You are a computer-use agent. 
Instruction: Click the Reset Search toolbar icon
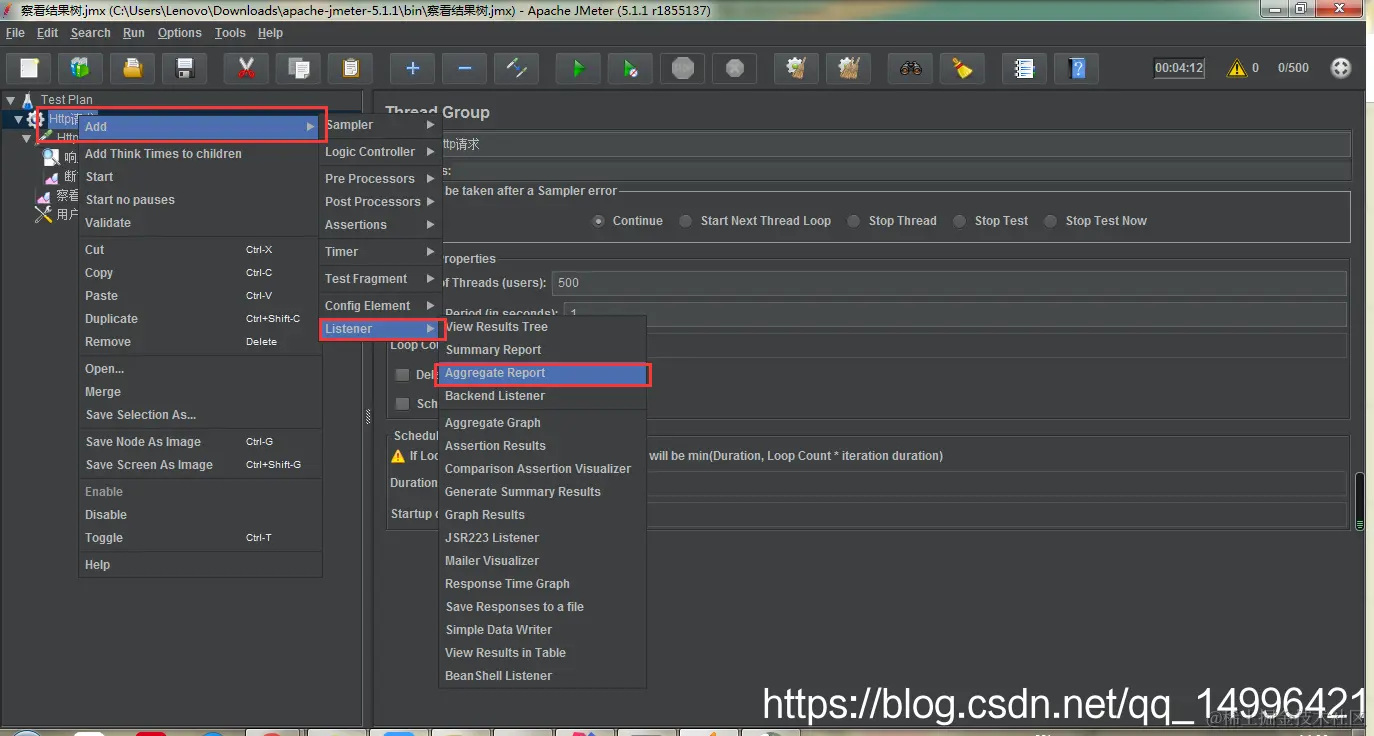coord(962,68)
